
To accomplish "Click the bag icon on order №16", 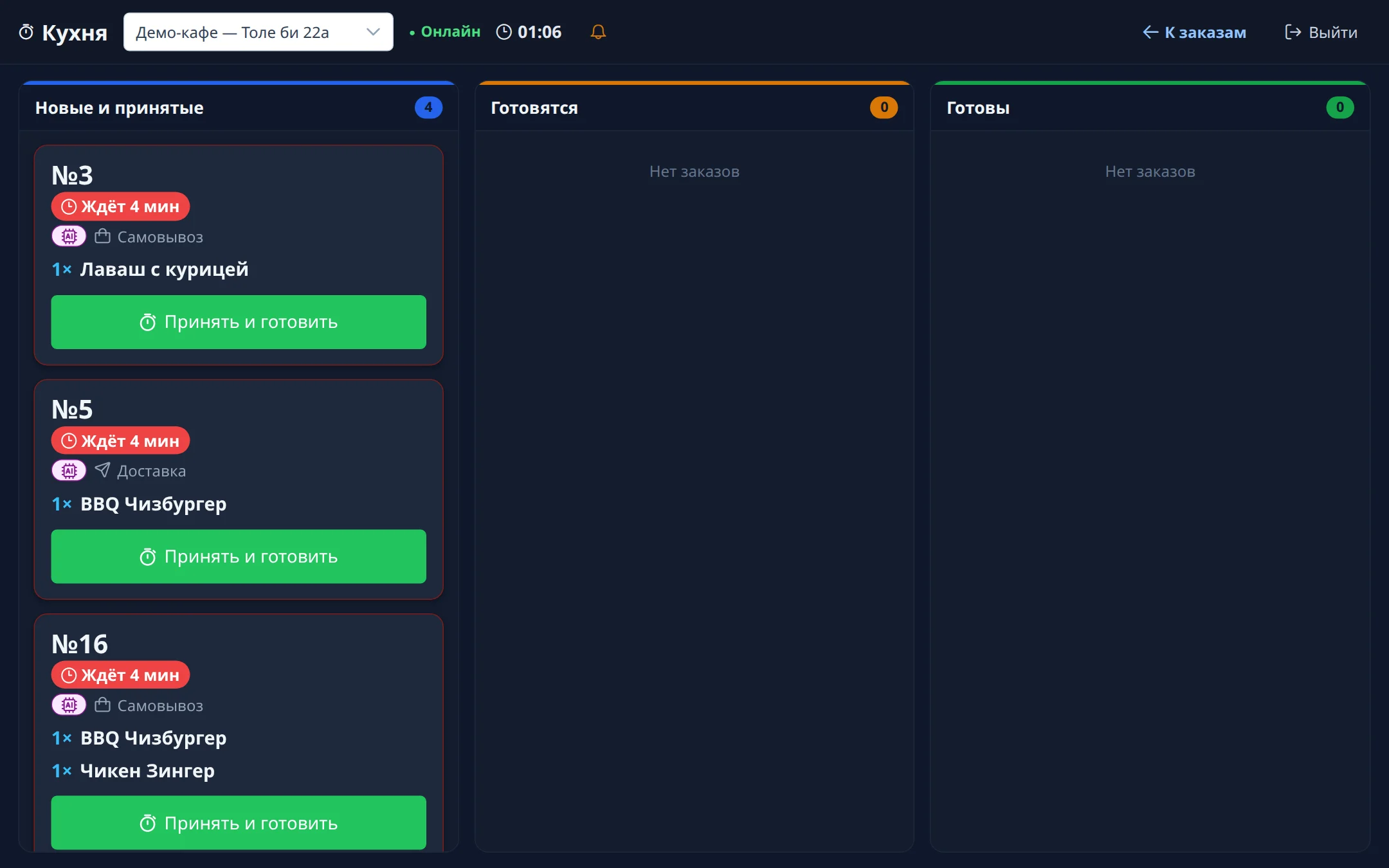I will pyautogui.click(x=102, y=705).
